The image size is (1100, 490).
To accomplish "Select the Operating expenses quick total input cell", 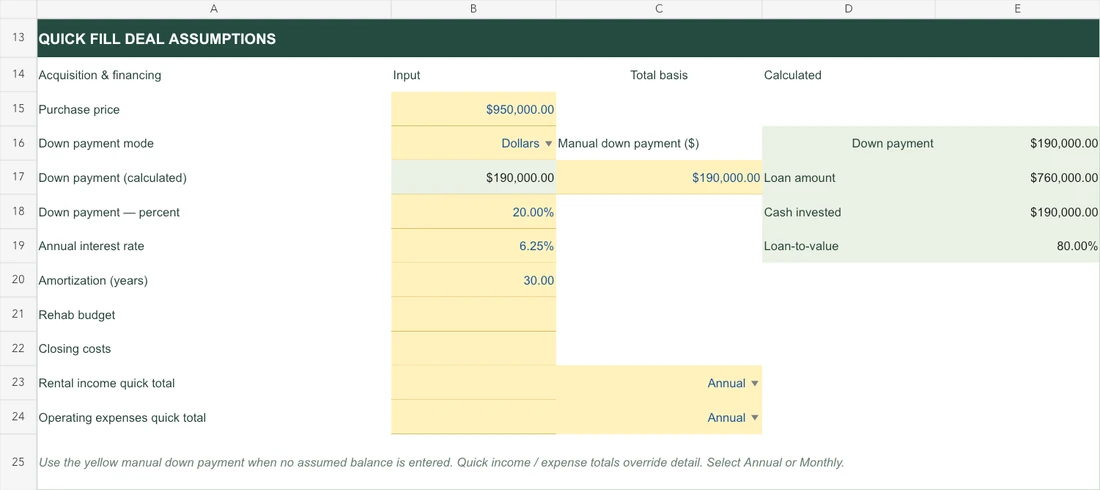I will [474, 418].
